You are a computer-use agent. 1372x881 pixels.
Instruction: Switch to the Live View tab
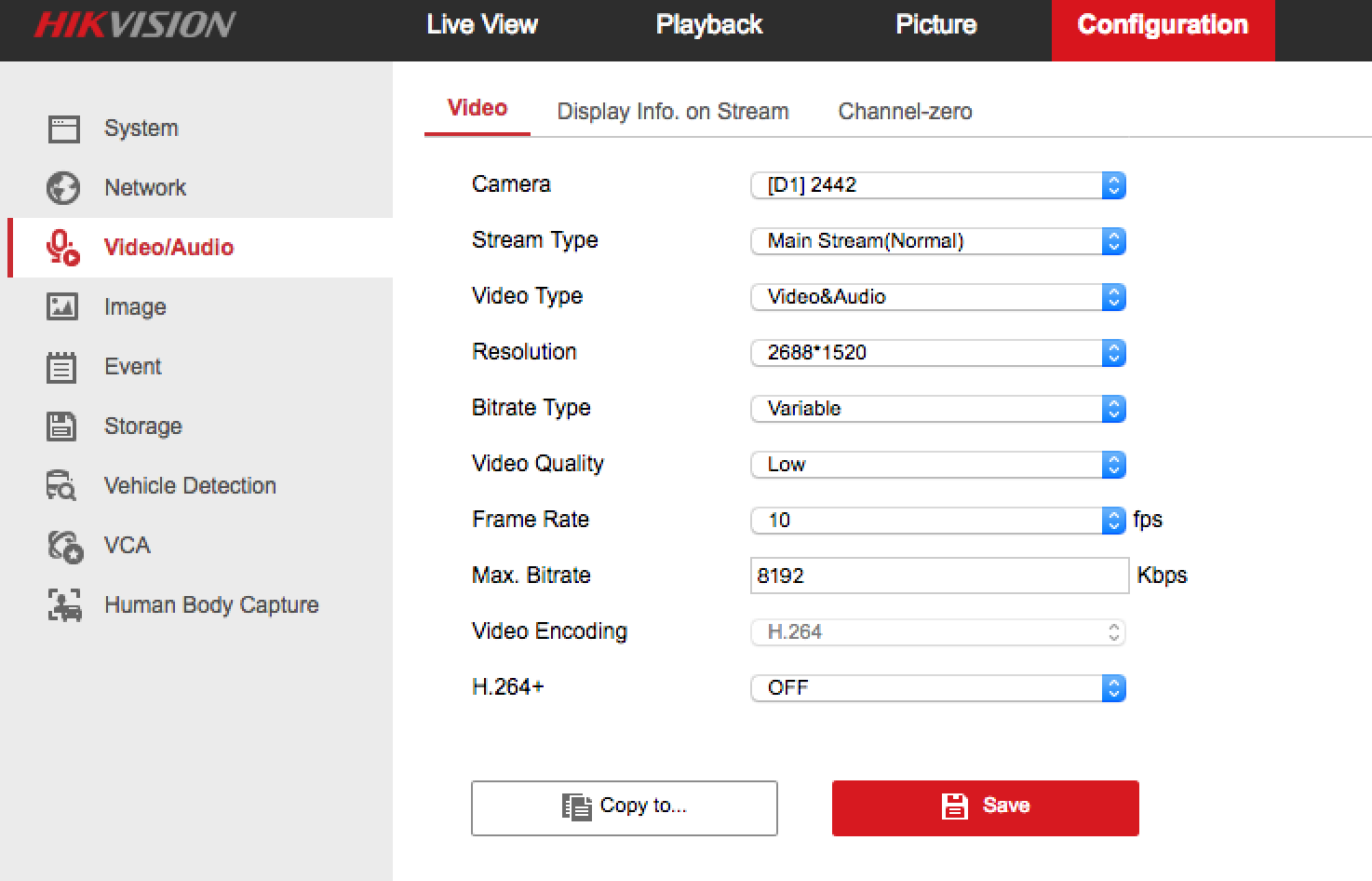coord(481,25)
